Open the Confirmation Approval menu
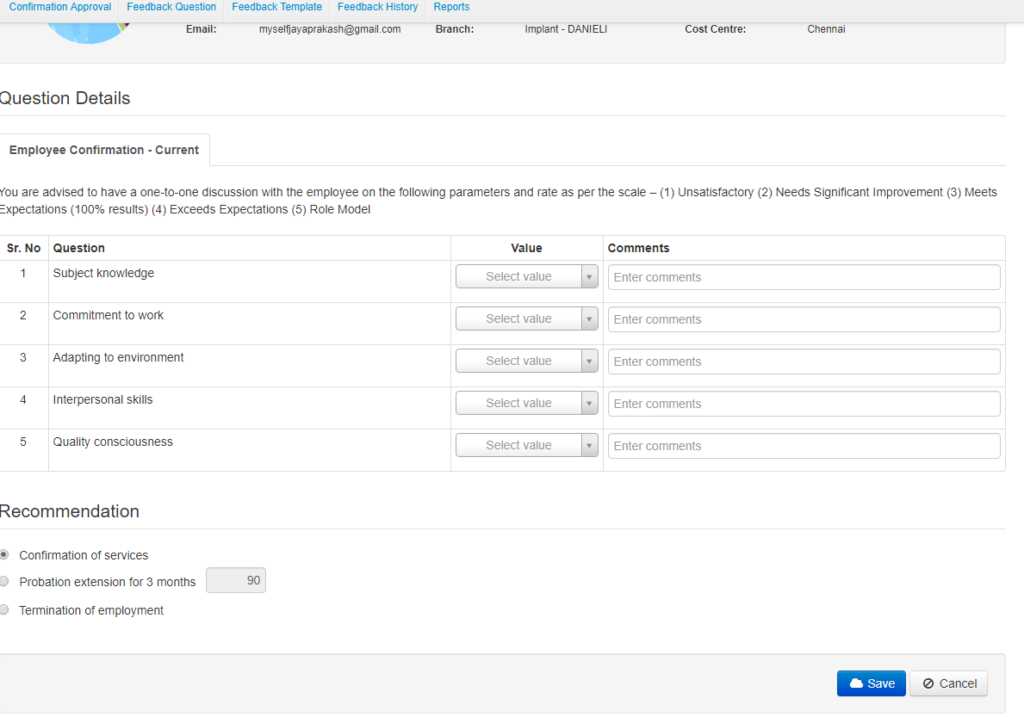The image size is (1024, 717). point(60,7)
